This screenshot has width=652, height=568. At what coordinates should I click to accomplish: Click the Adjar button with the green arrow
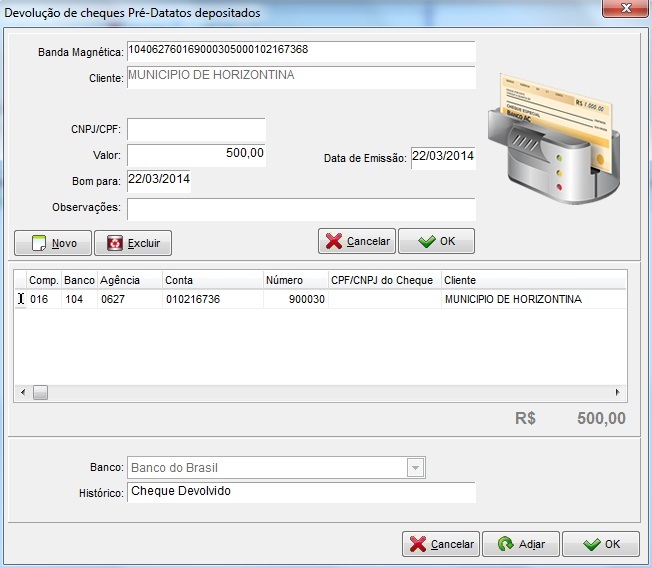(521, 544)
